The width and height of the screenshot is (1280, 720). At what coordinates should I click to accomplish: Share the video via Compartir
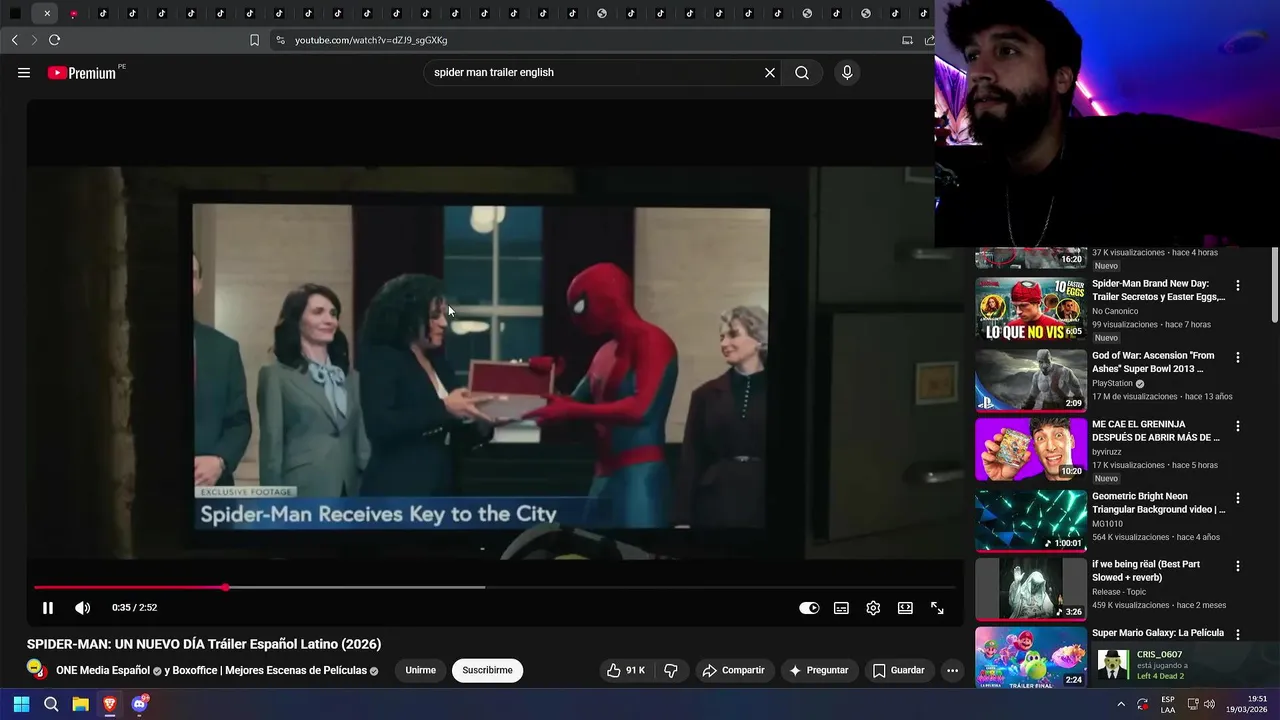[x=733, y=670]
